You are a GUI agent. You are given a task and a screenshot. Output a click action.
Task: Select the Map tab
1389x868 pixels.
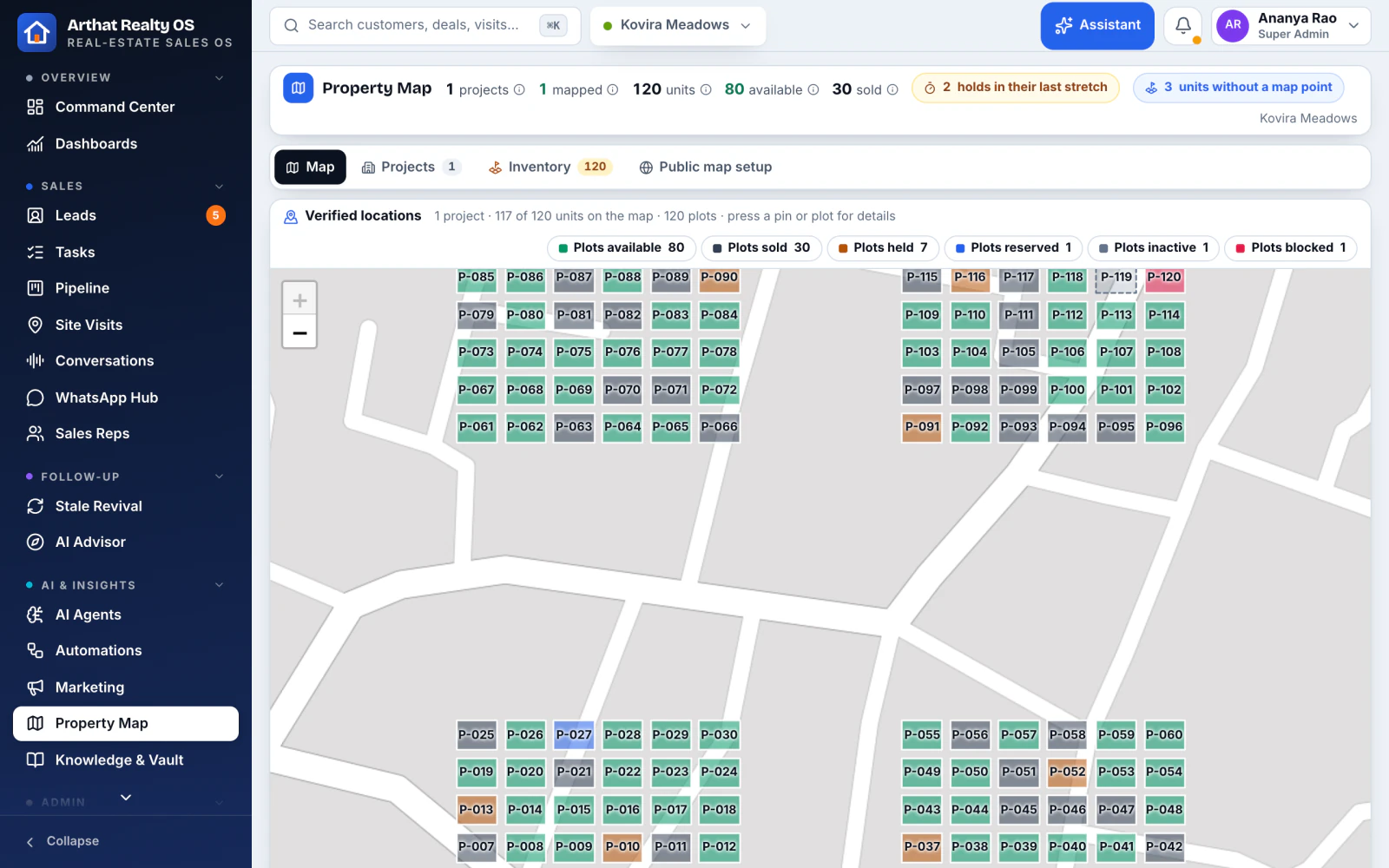point(310,168)
